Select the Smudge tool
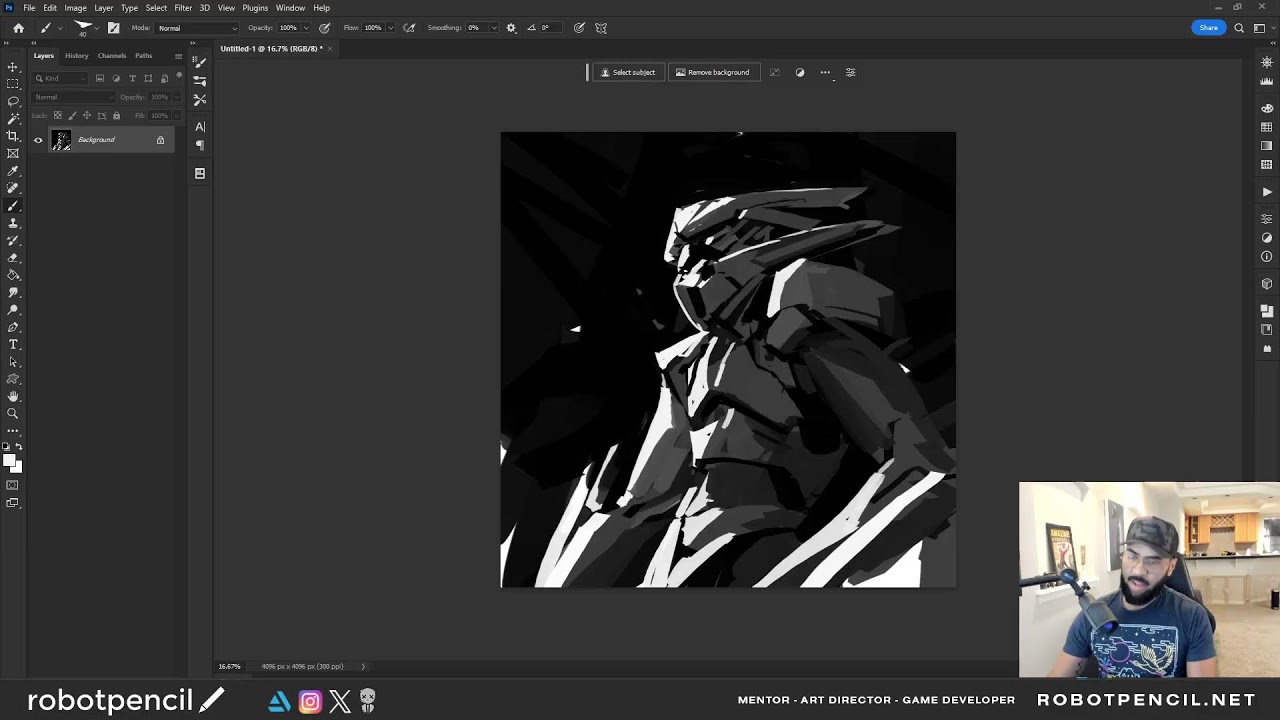Image resolution: width=1280 pixels, height=720 pixels. 13,292
